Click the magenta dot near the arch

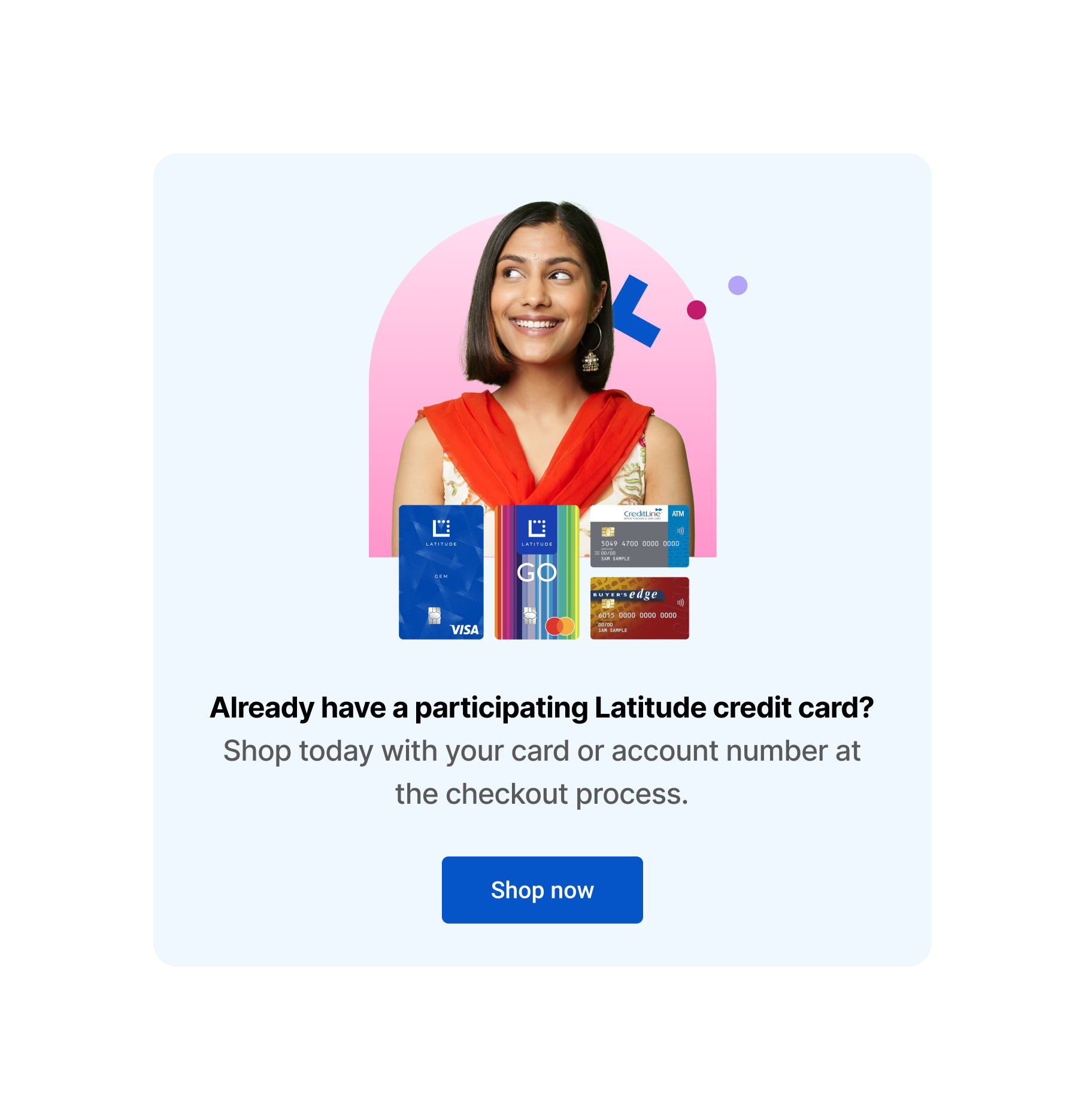696,310
